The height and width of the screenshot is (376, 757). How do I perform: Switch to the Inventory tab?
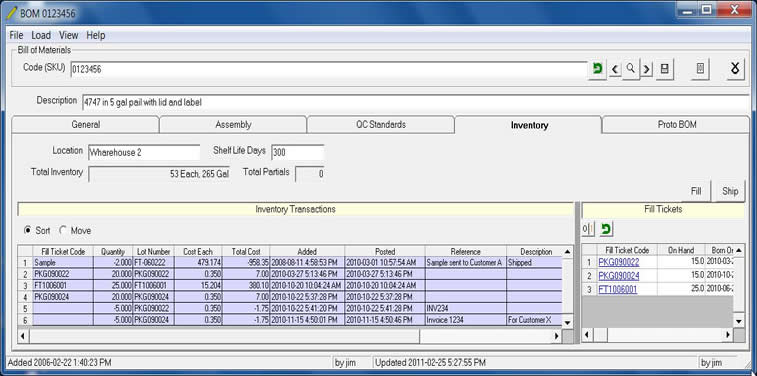(x=529, y=125)
